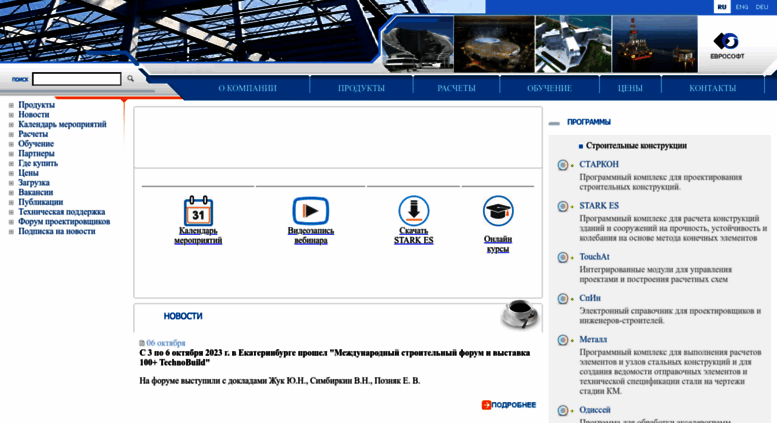777x423 pixels.
Task: Open the Металл program link
Action: click(593, 339)
